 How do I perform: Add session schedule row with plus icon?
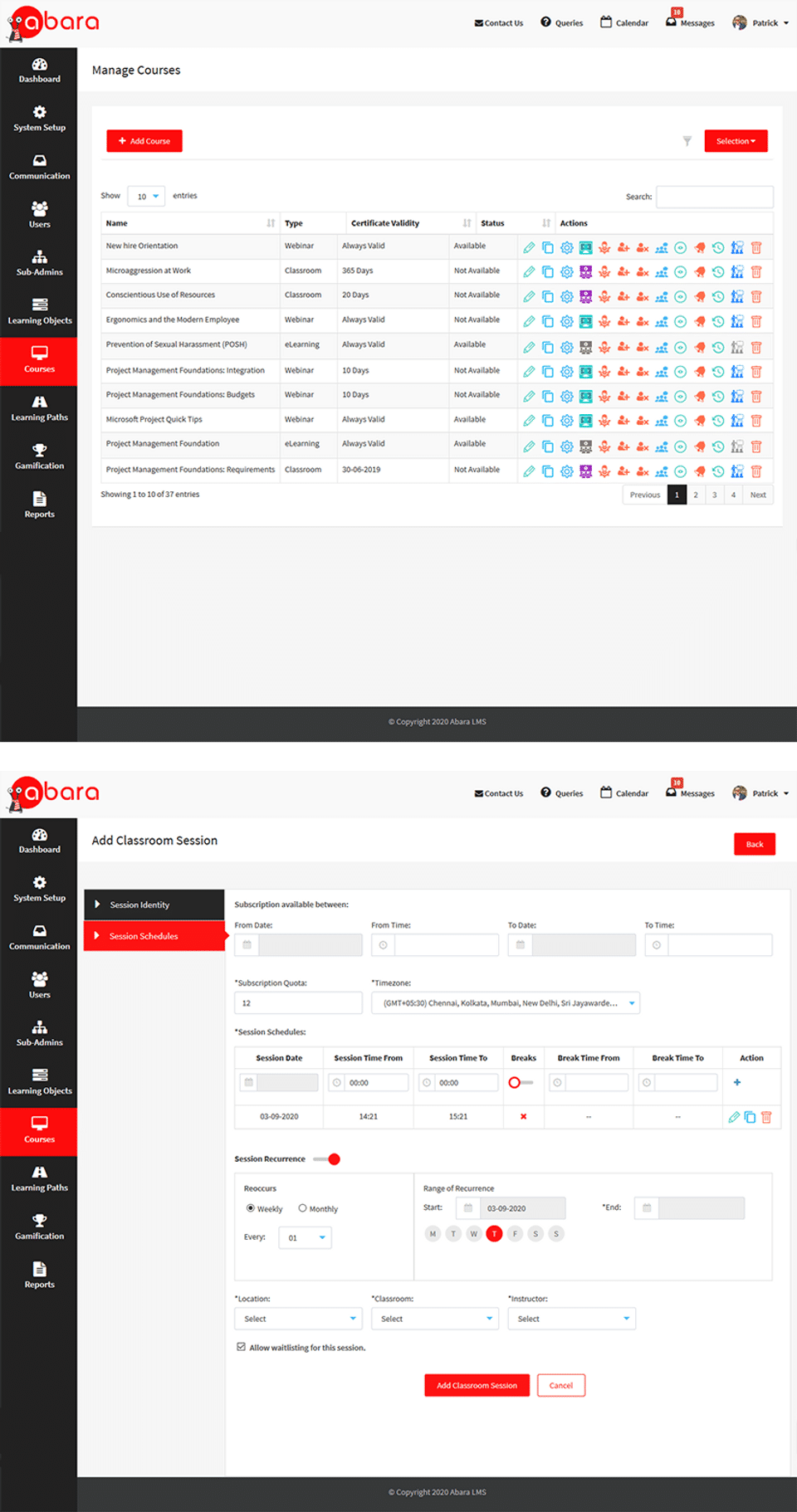(737, 1082)
